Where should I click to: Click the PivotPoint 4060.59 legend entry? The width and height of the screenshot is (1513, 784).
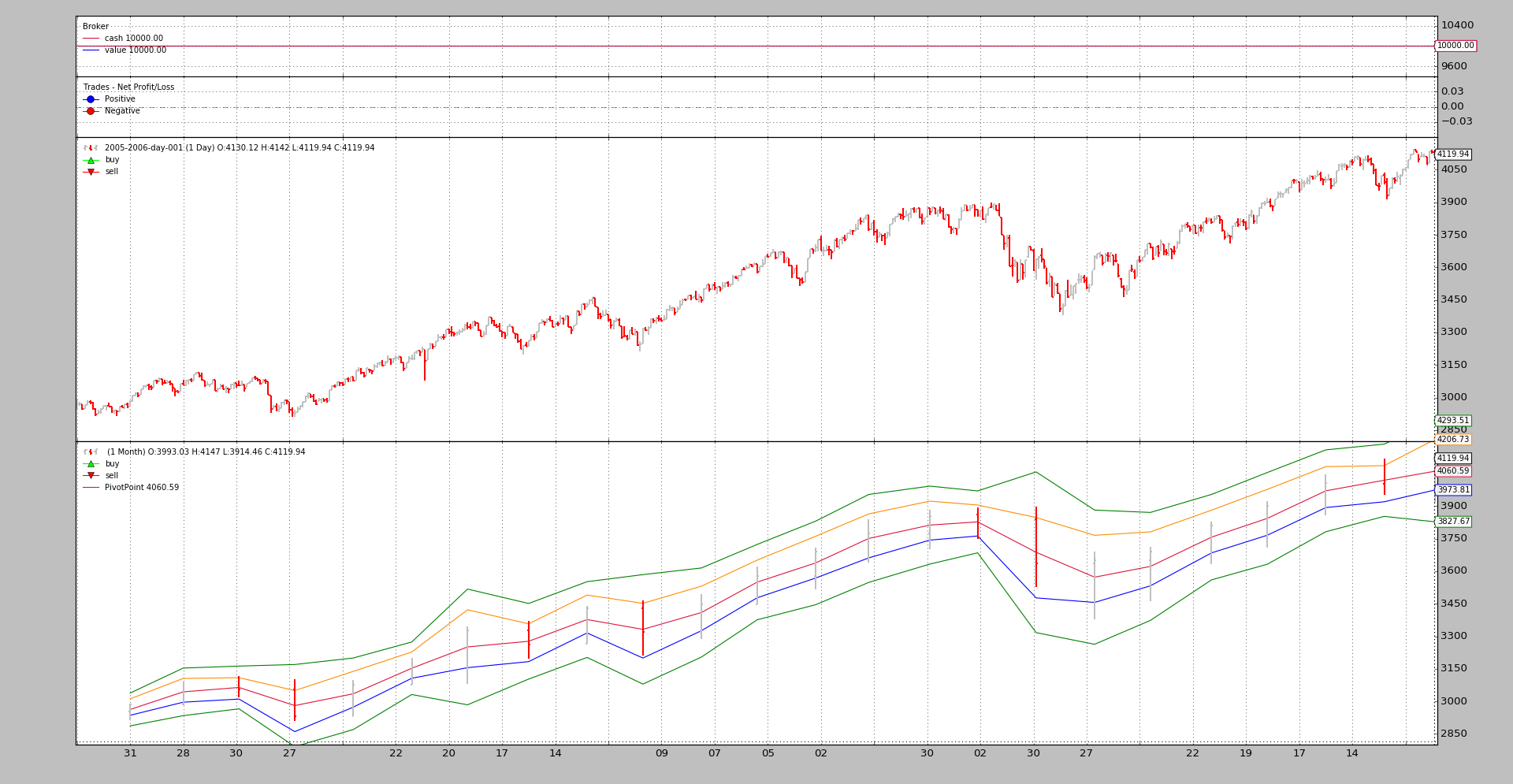tap(141, 488)
